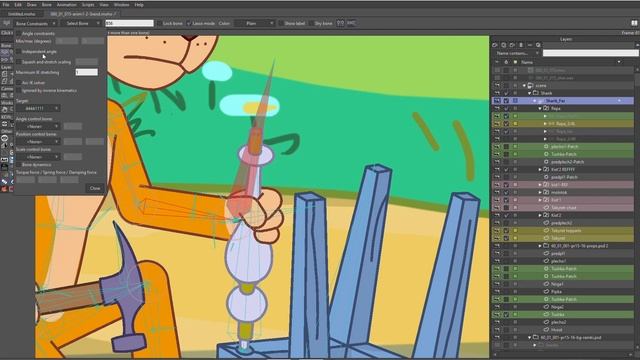Open the Help menu

click(x=139, y=4)
